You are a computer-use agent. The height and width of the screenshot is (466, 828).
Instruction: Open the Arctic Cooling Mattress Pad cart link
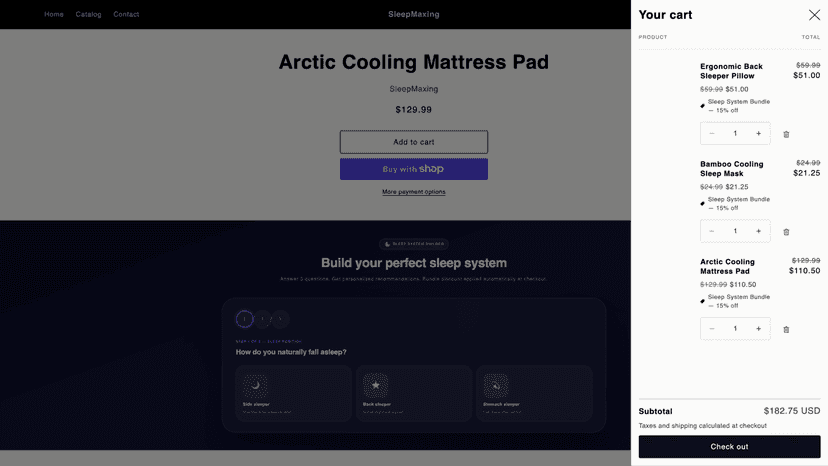click(x=727, y=266)
